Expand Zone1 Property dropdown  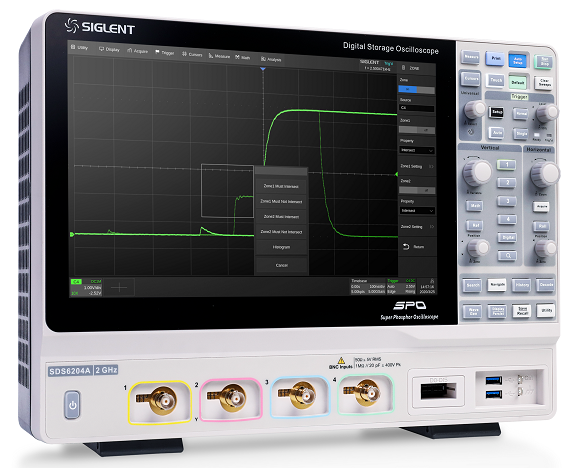[x=417, y=150]
